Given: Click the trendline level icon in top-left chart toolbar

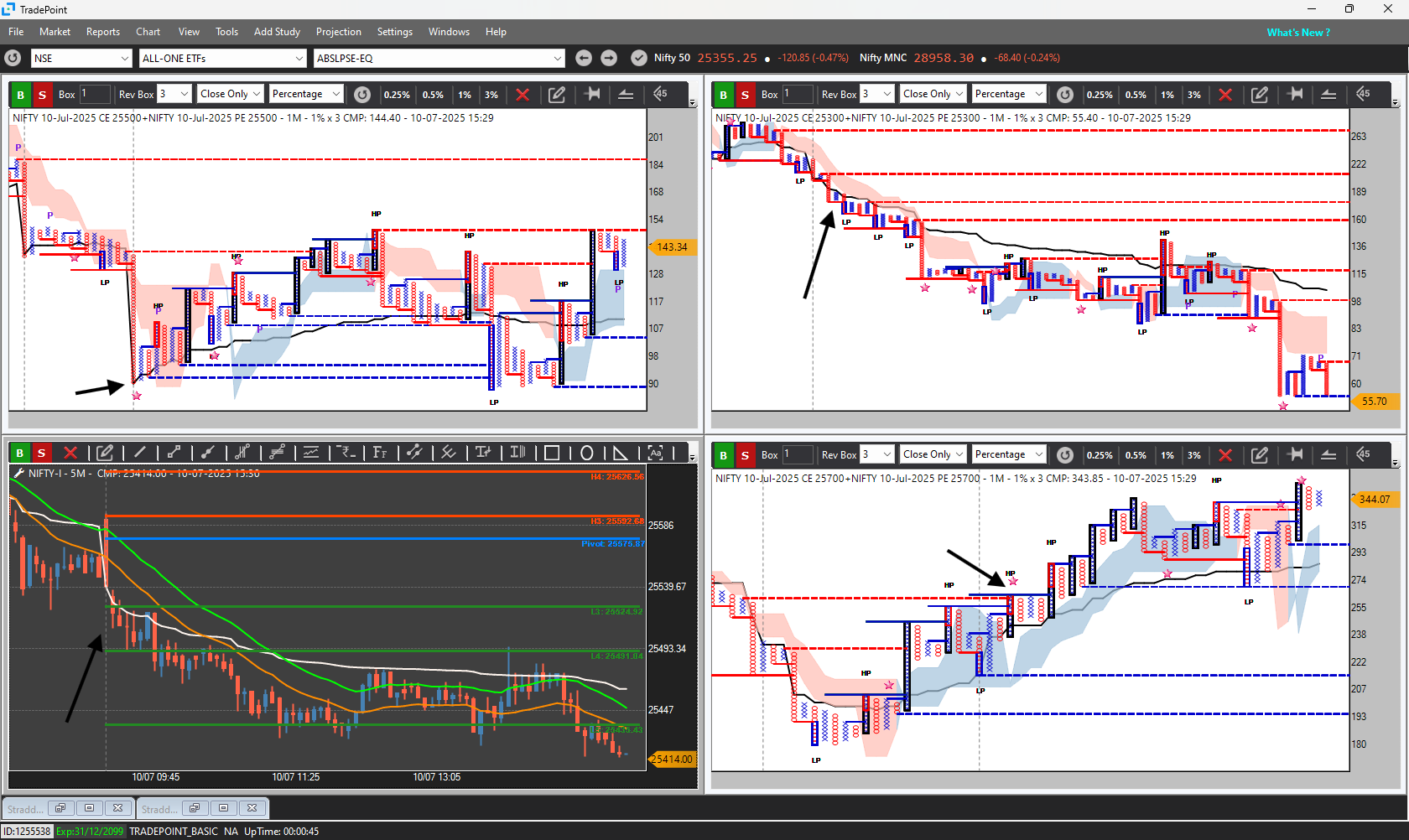Looking at the screenshot, I should tap(626, 94).
